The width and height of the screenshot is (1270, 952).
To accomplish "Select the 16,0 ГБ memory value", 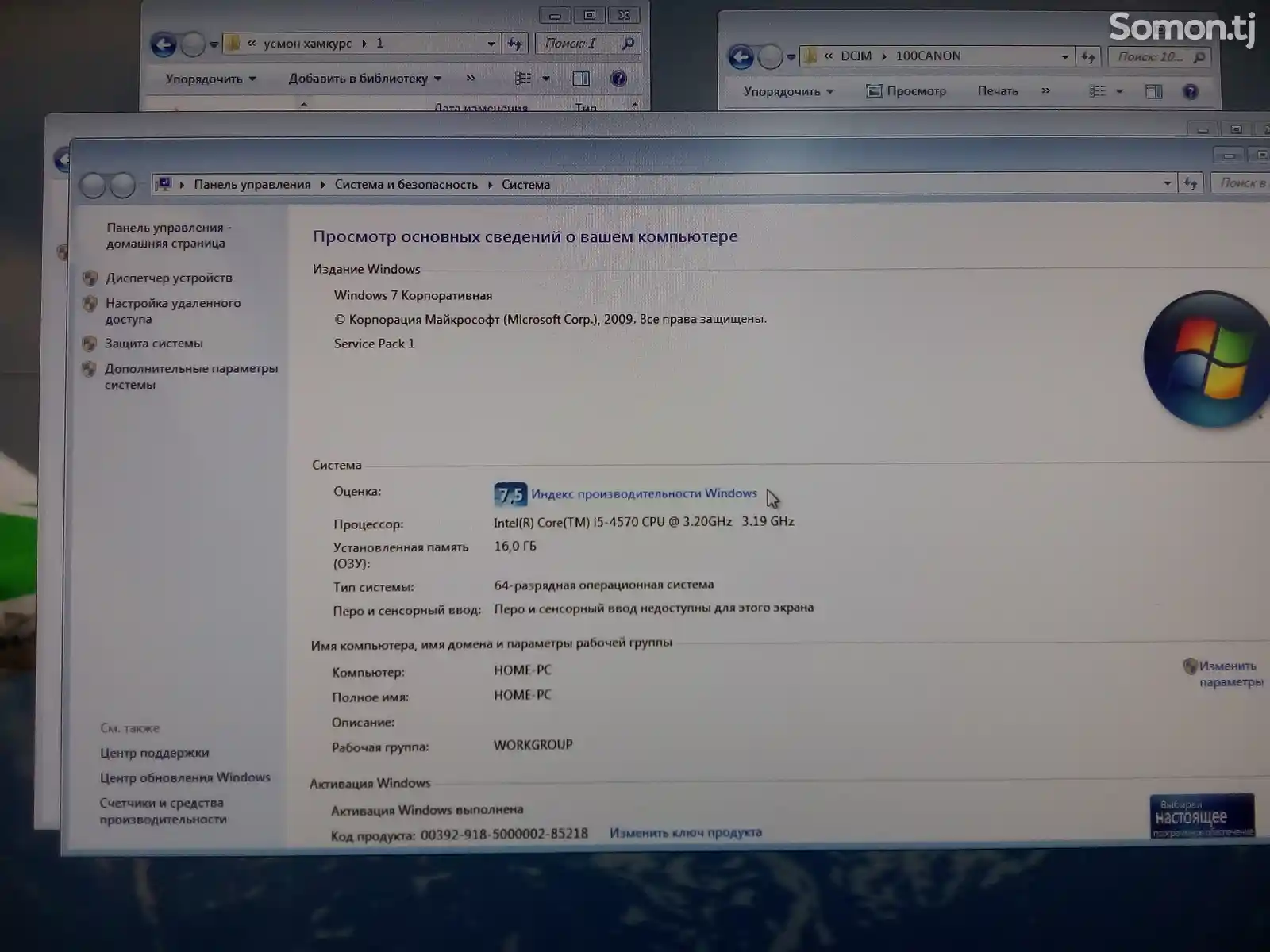I will pos(515,547).
